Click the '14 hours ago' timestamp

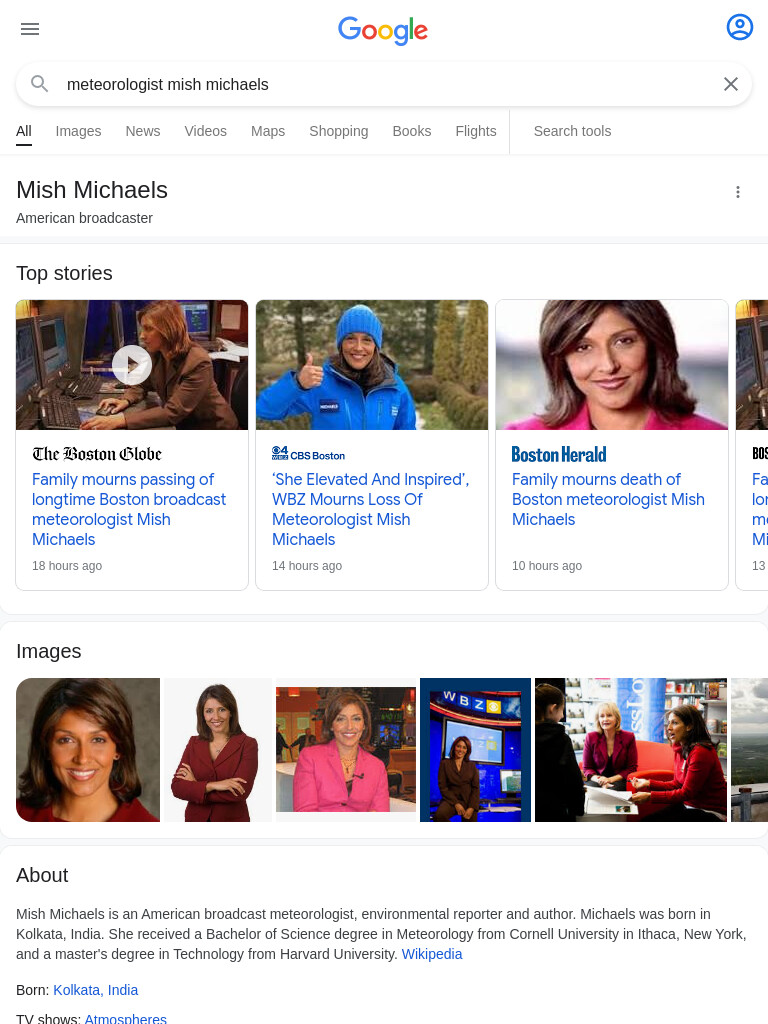click(307, 566)
